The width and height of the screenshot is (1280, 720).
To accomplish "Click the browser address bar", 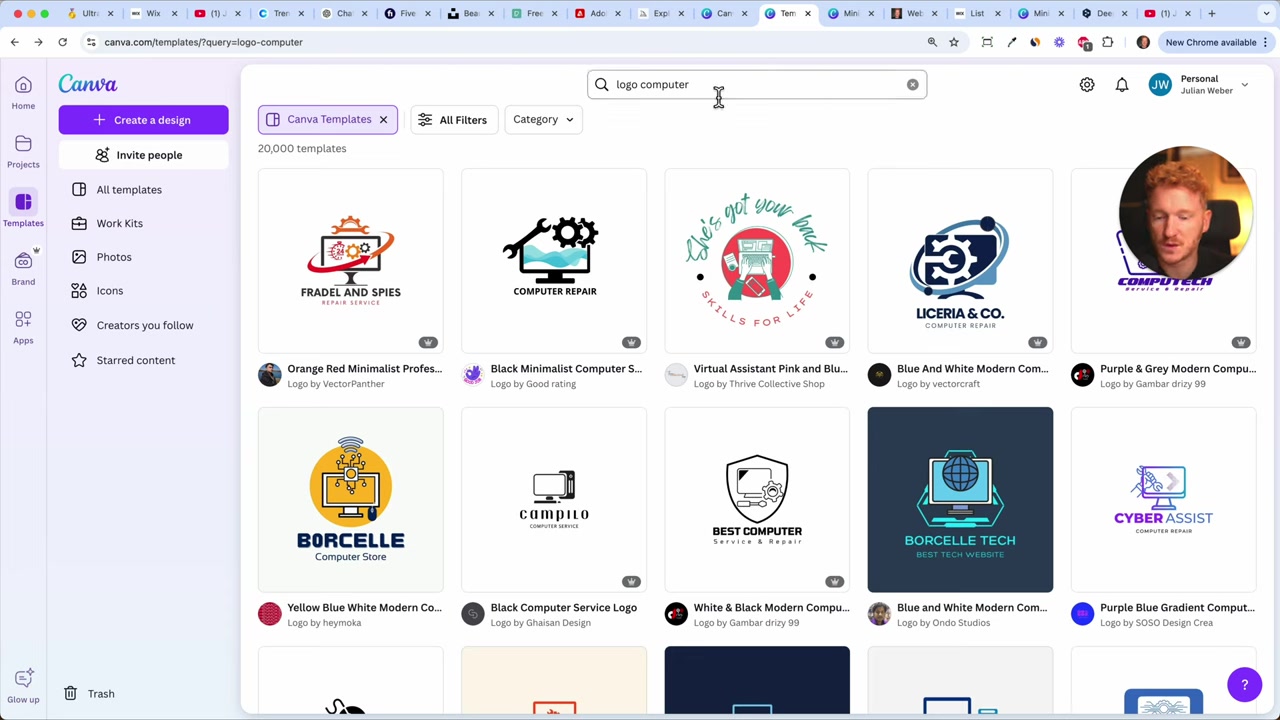I will point(500,42).
